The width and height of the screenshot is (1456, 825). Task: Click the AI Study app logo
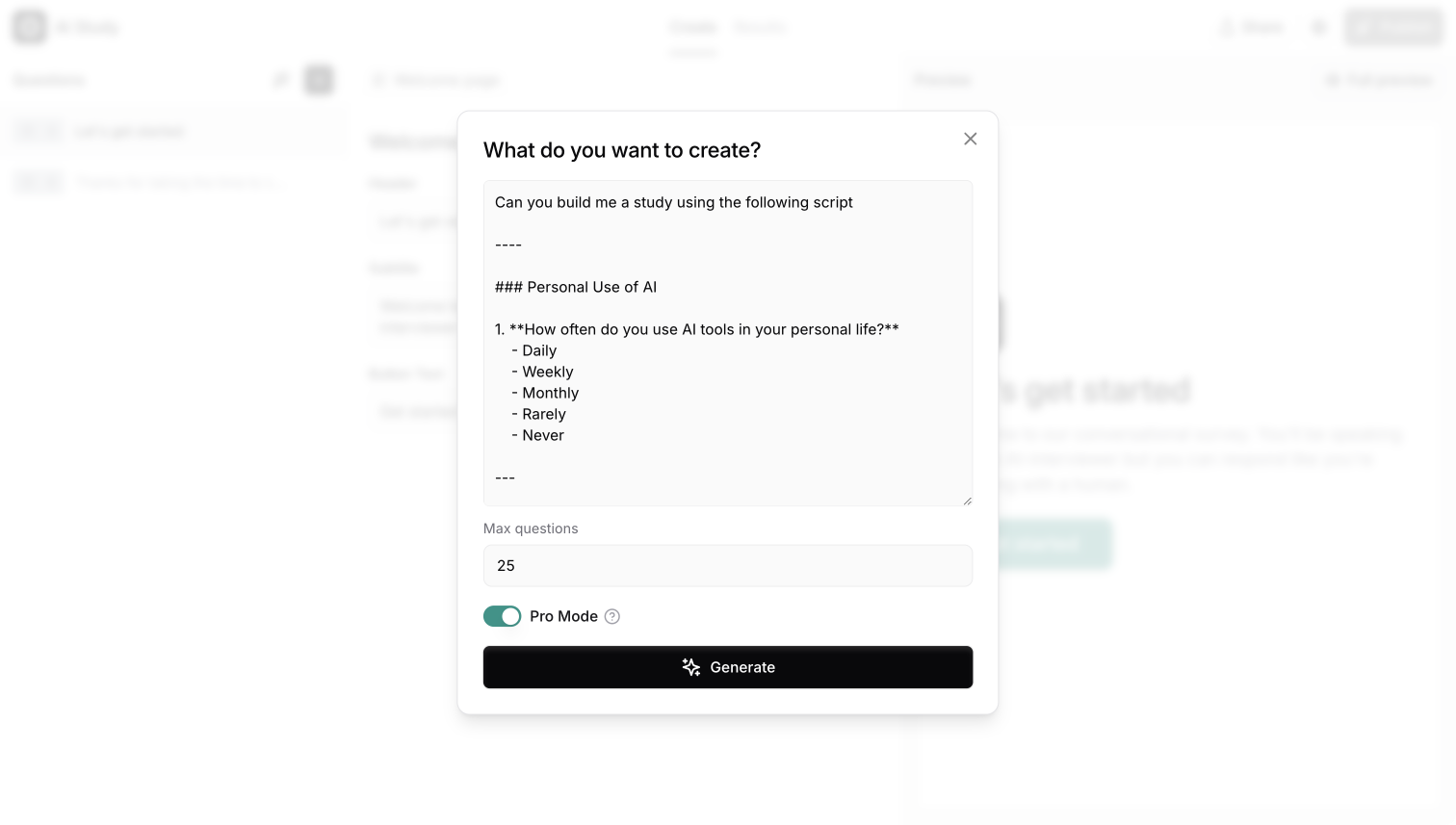pyautogui.click(x=28, y=27)
